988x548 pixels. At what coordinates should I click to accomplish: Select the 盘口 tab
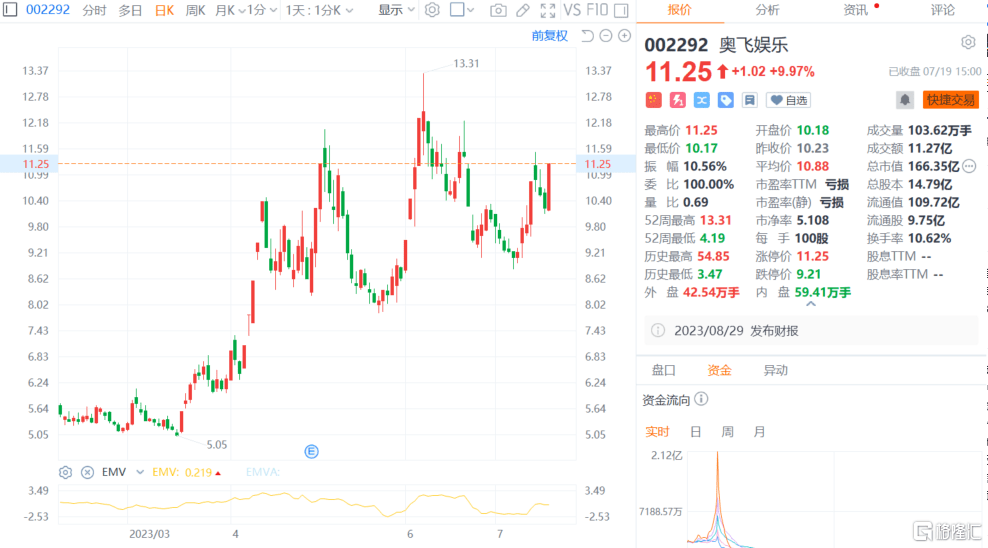pyautogui.click(x=664, y=370)
